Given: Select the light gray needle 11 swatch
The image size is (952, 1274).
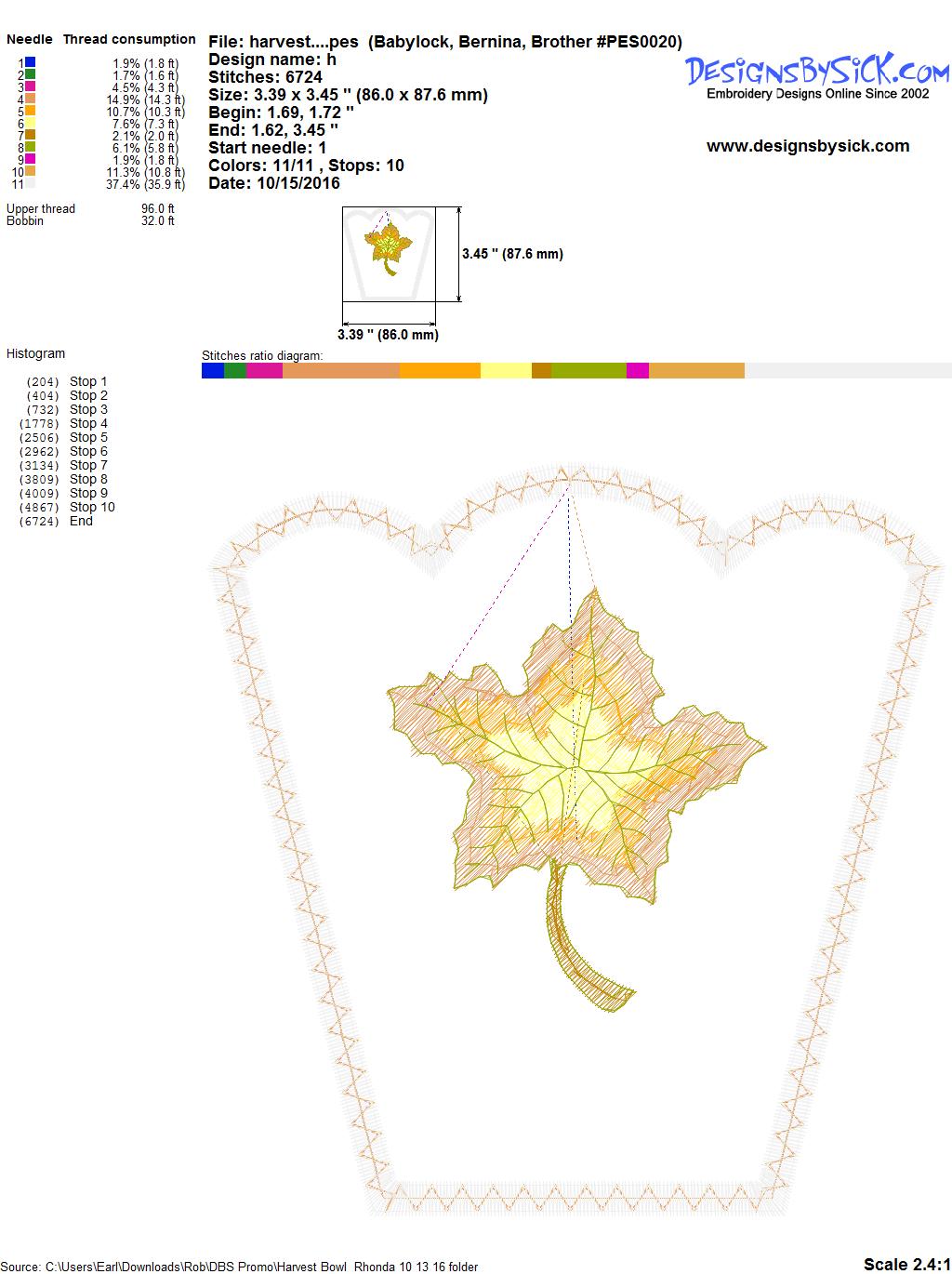Looking at the screenshot, I should pos(30,183).
